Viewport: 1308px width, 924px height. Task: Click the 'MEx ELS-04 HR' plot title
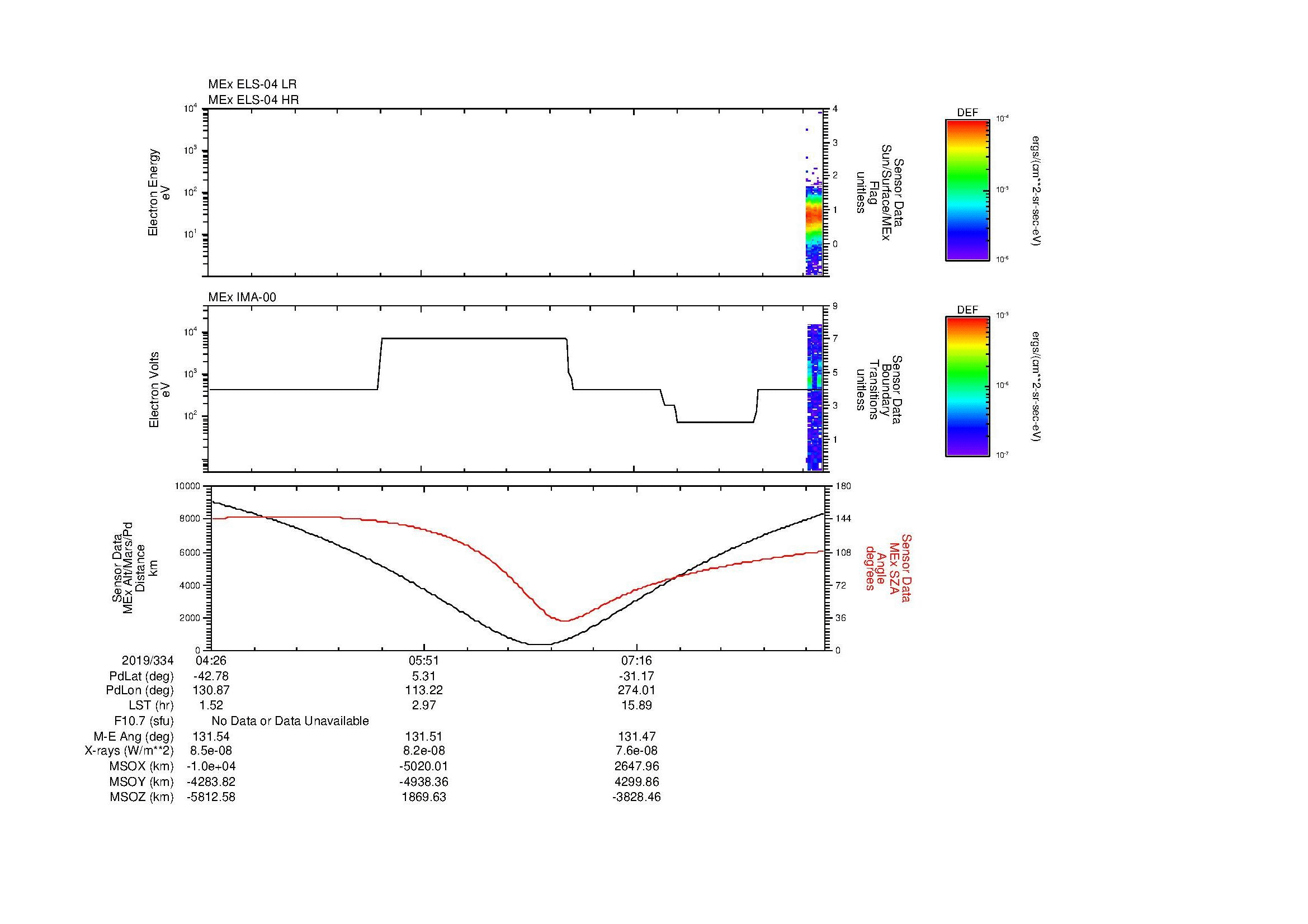point(253,100)
